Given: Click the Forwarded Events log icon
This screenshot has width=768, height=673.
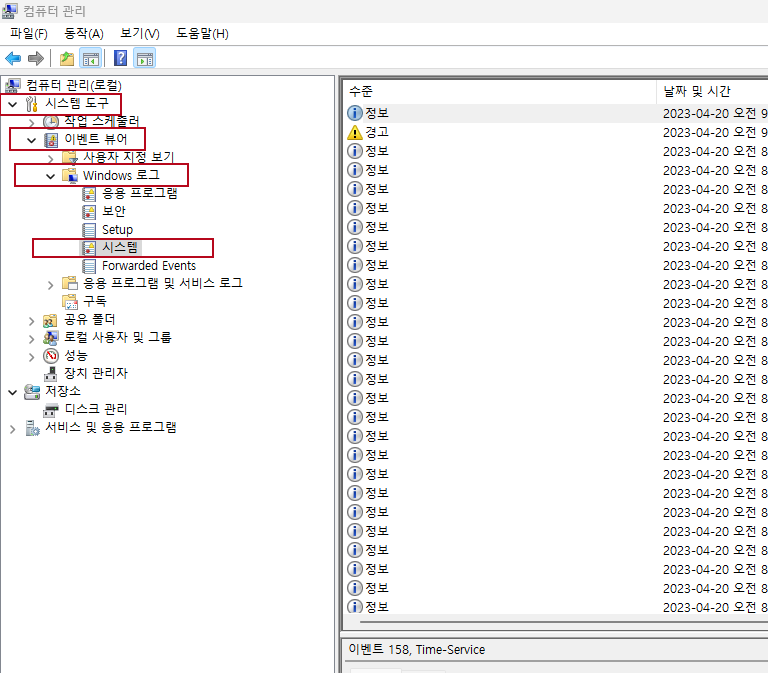Looking at the screenshot, I should click(x=89, y=266).
